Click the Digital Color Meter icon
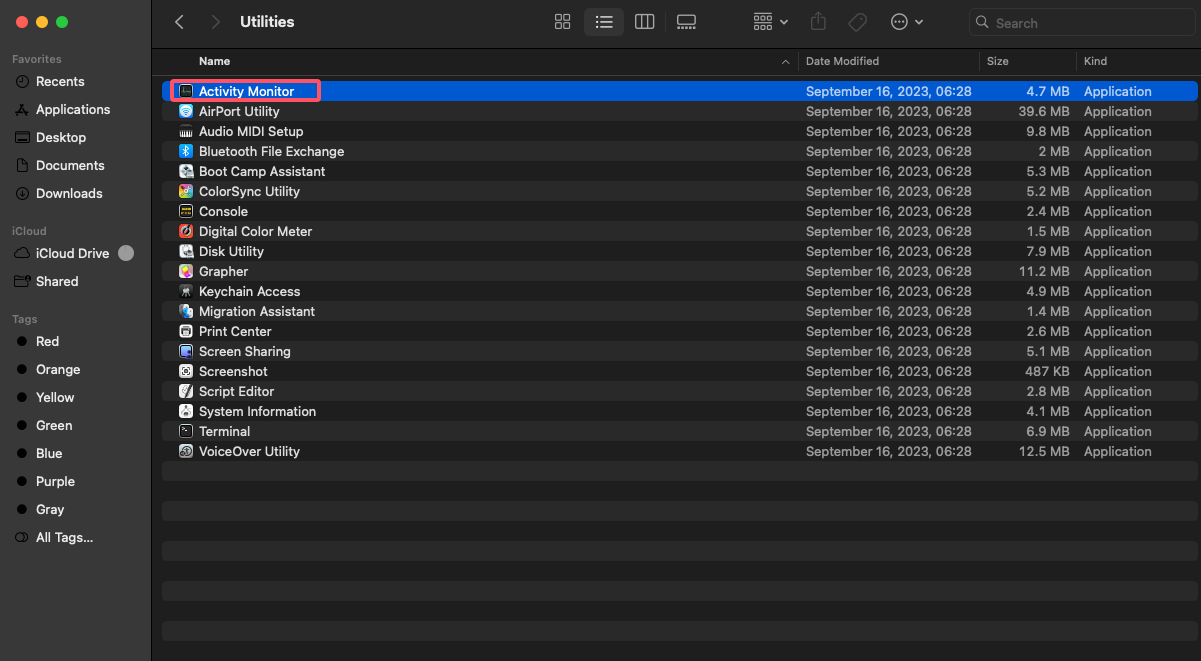 point(186,231)
